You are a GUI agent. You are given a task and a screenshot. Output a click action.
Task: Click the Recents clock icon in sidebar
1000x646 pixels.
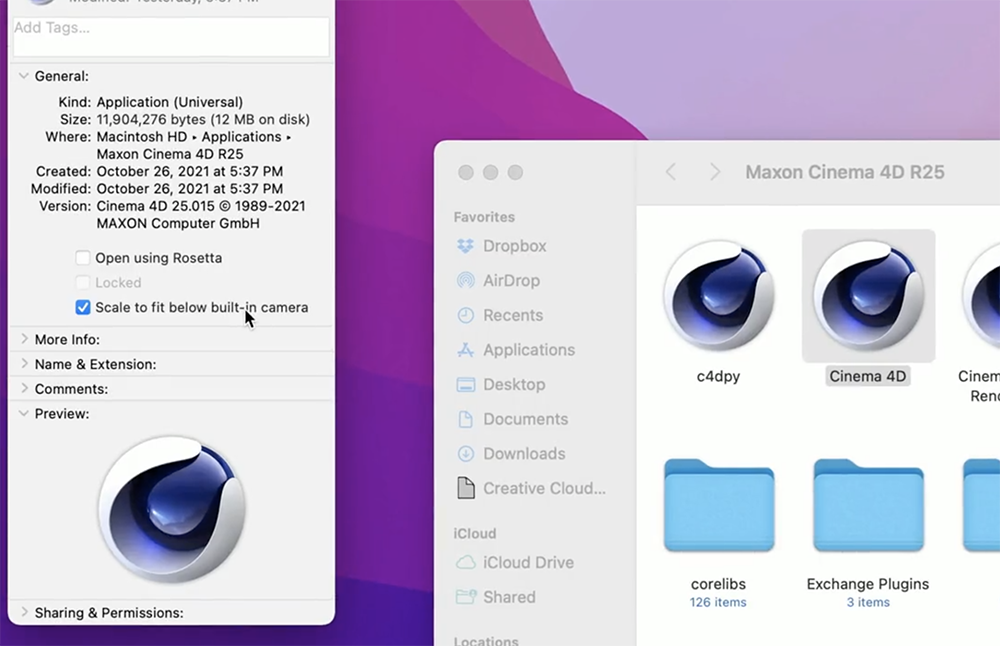pos(466,315)
